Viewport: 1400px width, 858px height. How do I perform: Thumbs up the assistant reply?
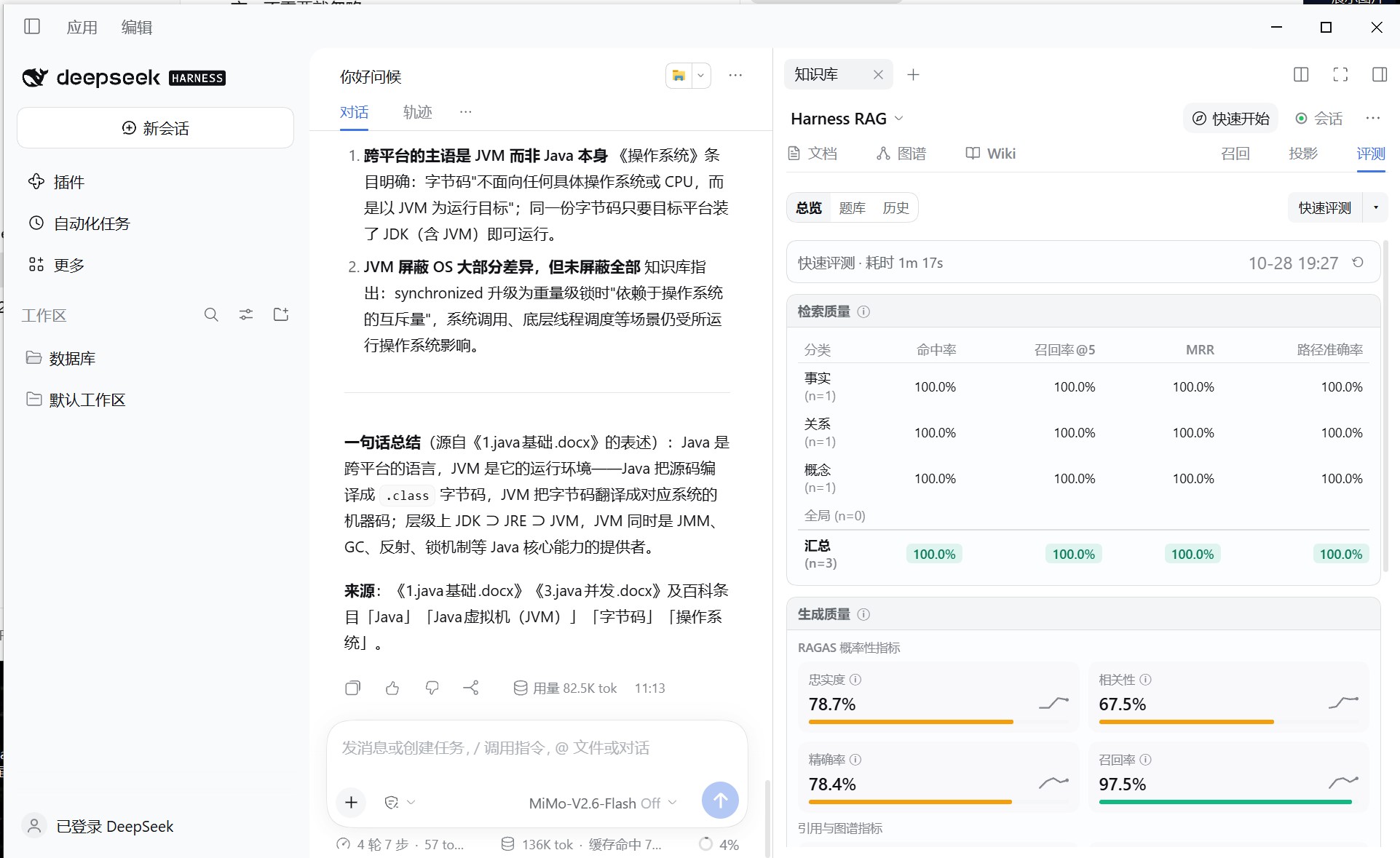392,688
